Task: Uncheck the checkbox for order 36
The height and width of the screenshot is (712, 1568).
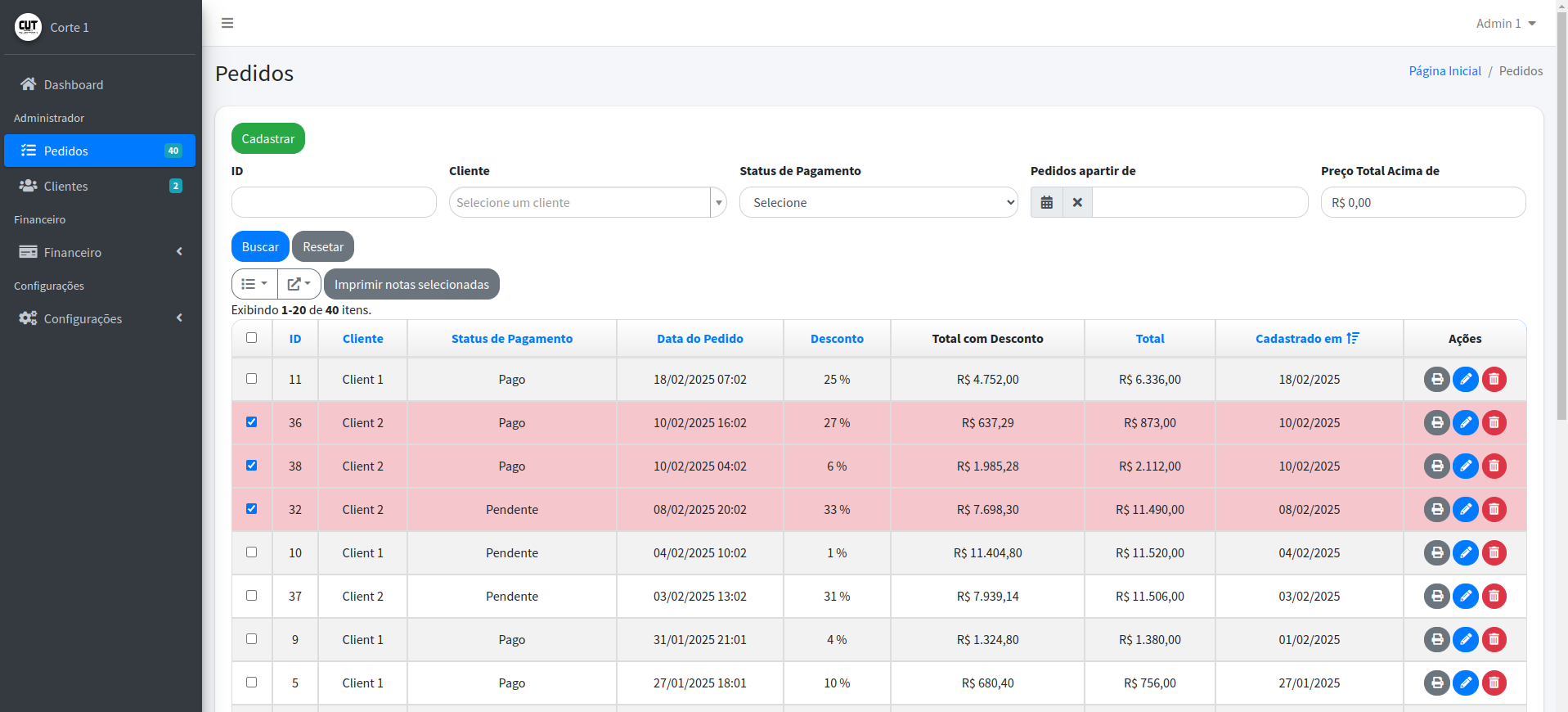Action: [x=251, y=422]
